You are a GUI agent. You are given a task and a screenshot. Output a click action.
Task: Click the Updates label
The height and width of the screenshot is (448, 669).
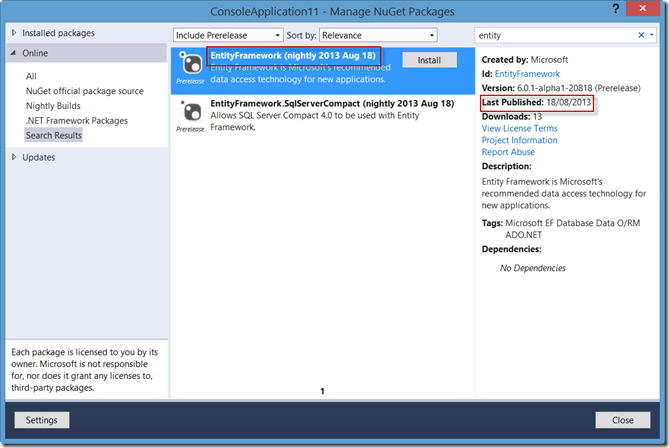(39, 157)
